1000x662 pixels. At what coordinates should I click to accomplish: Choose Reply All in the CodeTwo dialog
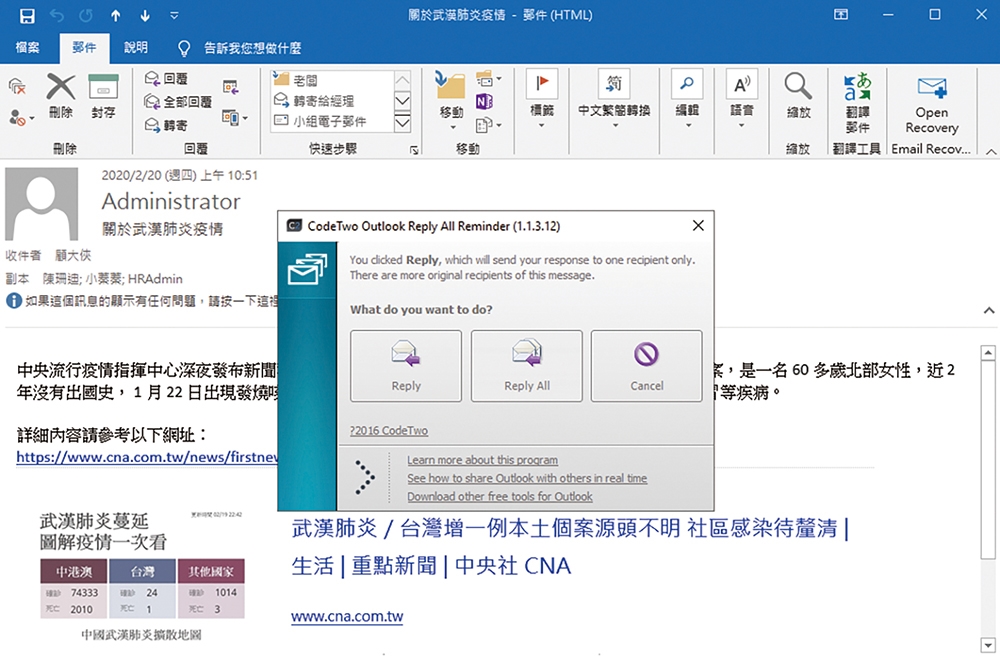point(527,366)
